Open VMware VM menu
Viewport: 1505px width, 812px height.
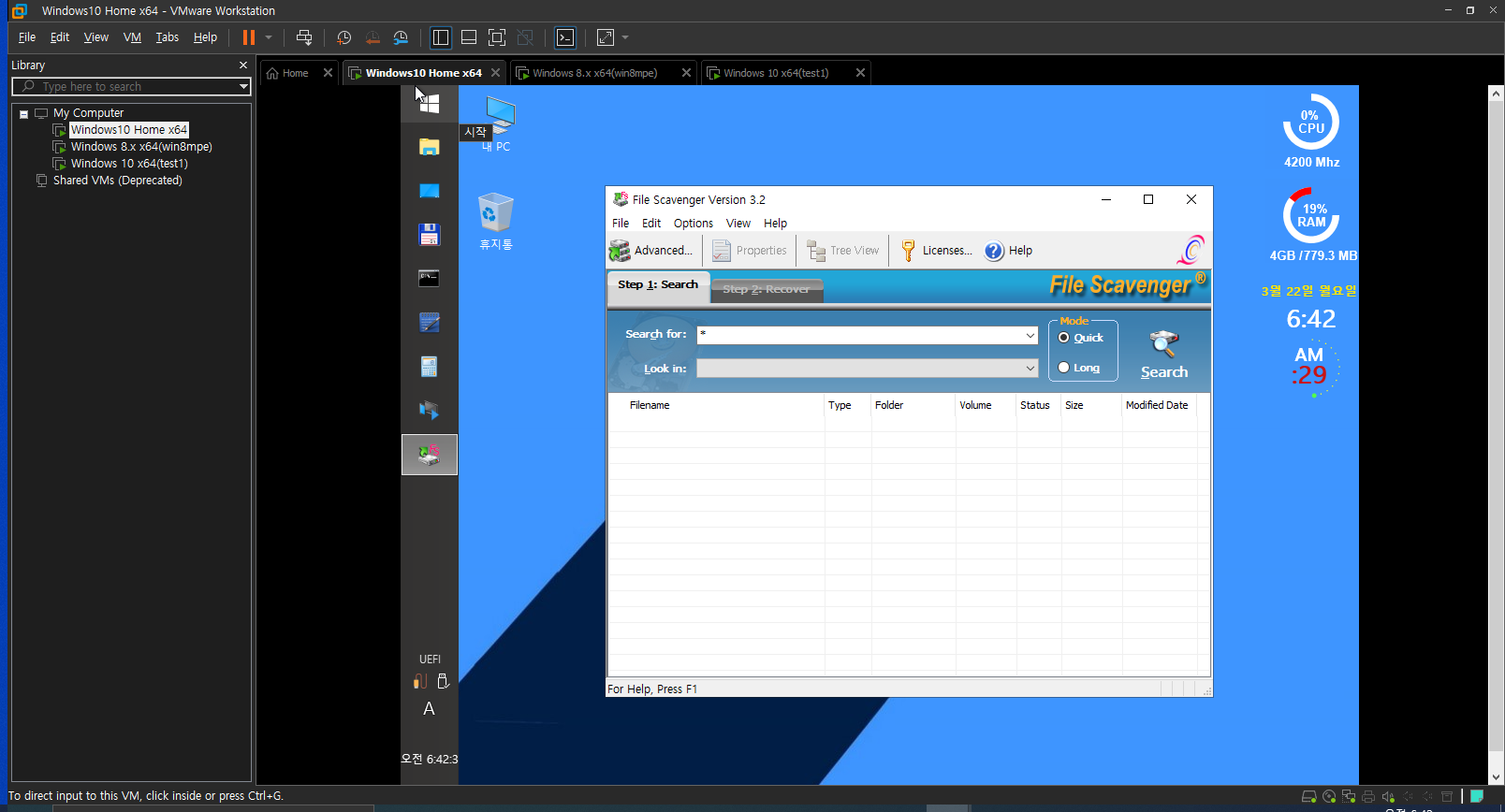coord(132,37)
